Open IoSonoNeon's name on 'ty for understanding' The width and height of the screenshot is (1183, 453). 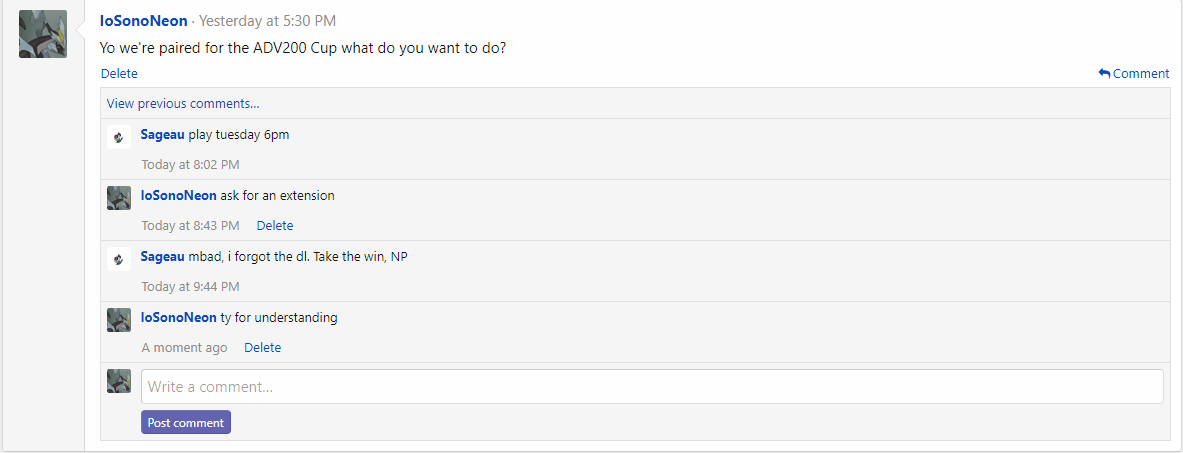[179, 318]
